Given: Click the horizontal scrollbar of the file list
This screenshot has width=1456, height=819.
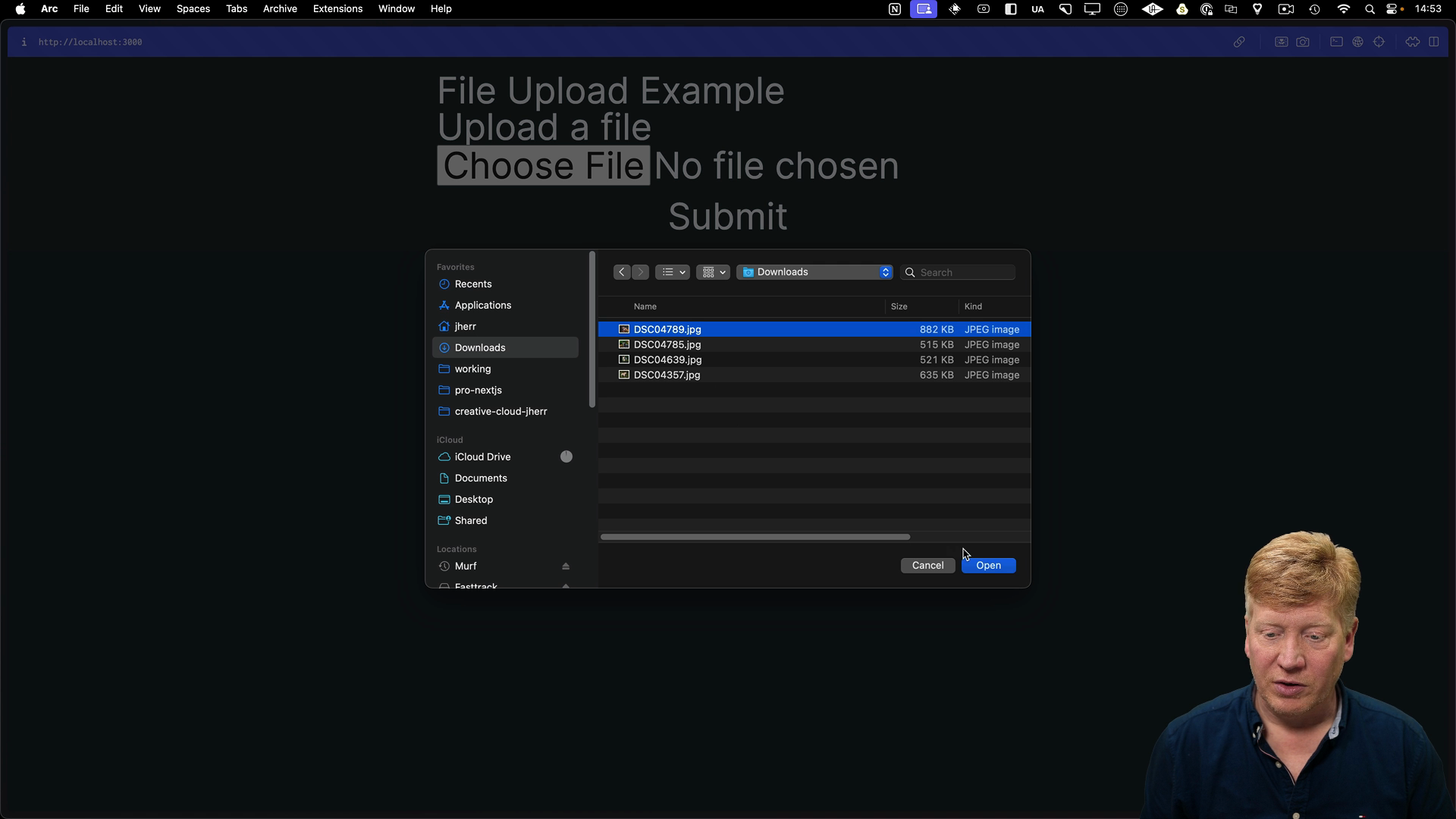Looking at the screenshot, I should [755, 537].
